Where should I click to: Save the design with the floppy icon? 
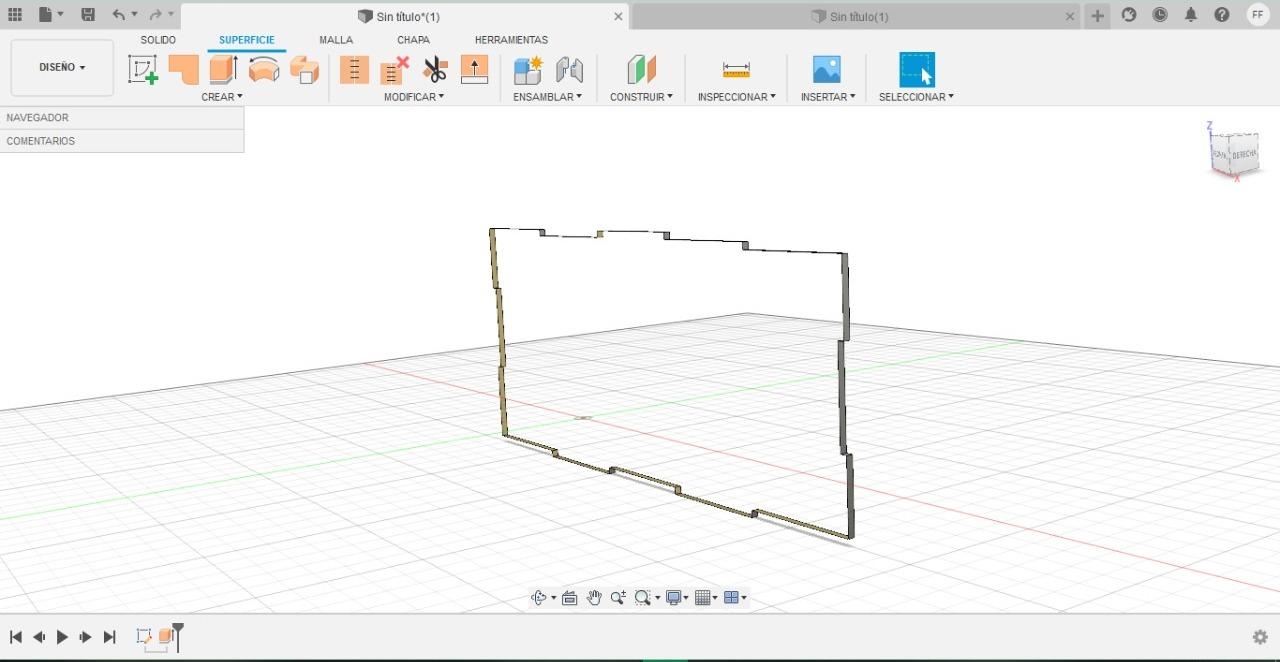88,15
